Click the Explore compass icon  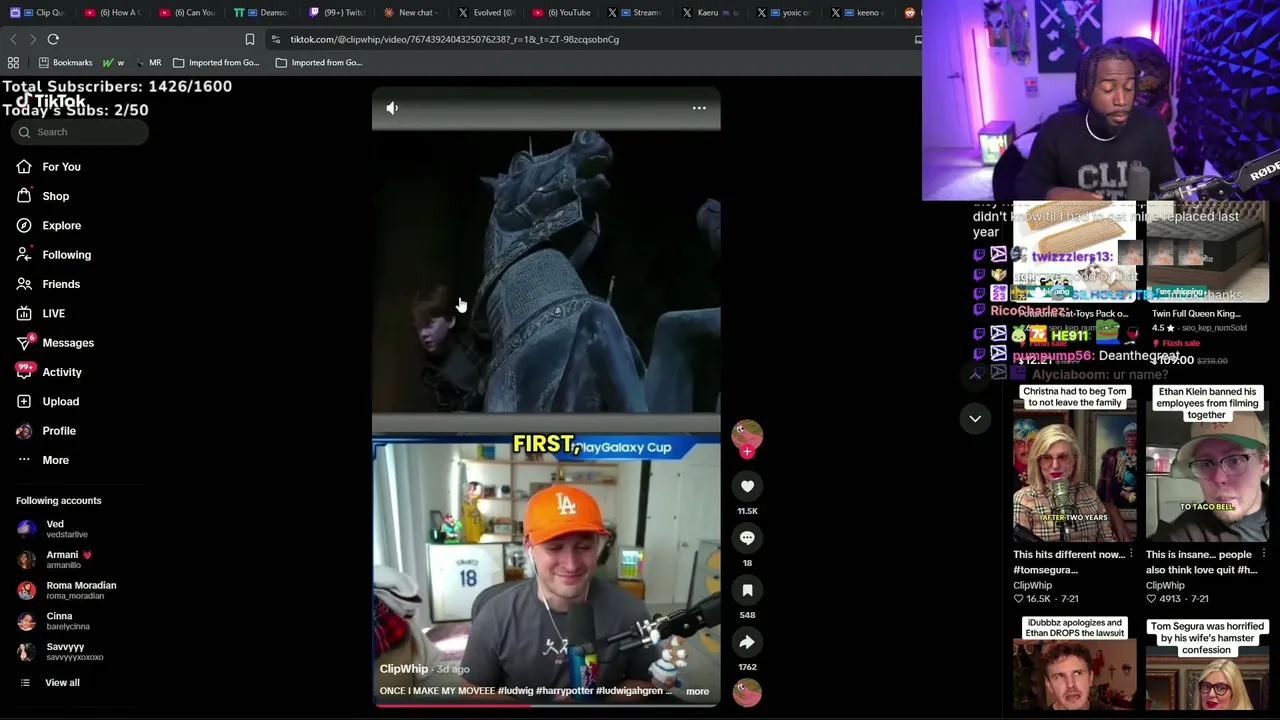[24, 225]
